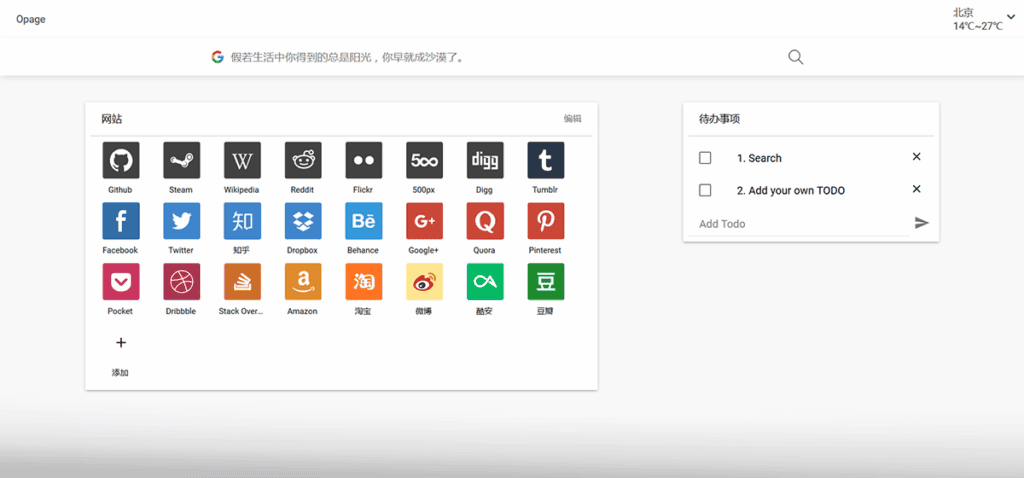Open the 豆瓣 shortcut icon
Screen dimensions: 1024x478
546,281
